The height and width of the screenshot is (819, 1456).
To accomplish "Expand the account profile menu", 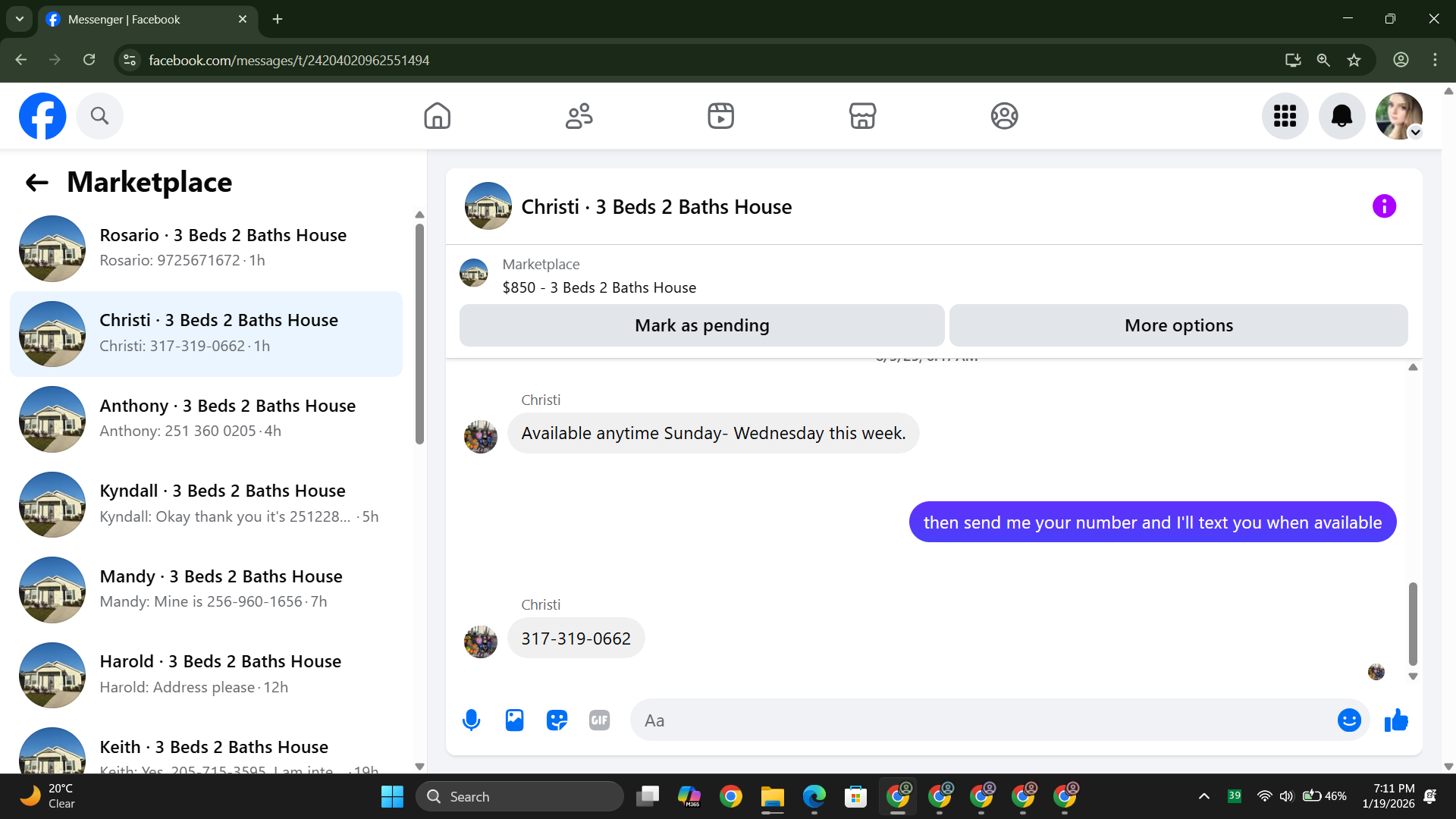I will tap(1399, 116).
